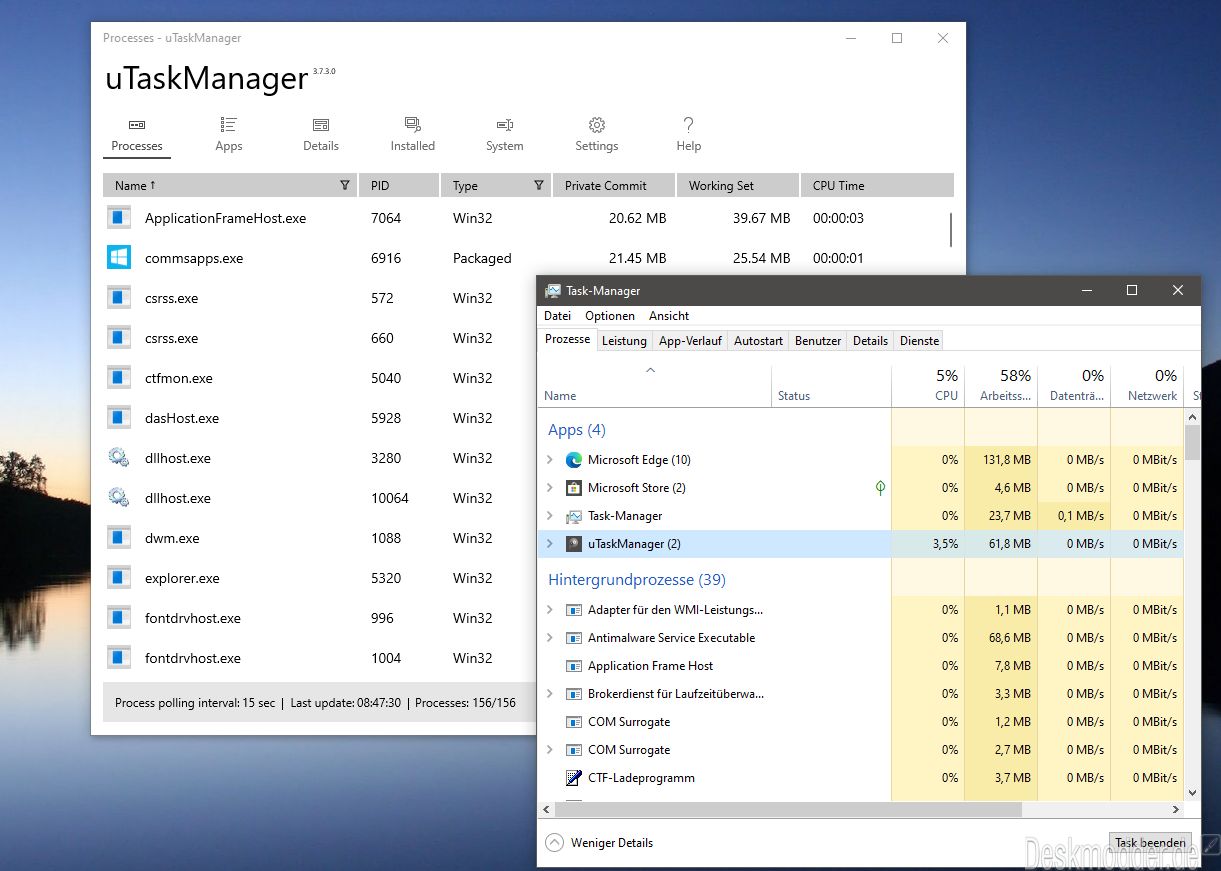
Task: Expand the uTaskManager (2) group
Action: pos(550,544)
